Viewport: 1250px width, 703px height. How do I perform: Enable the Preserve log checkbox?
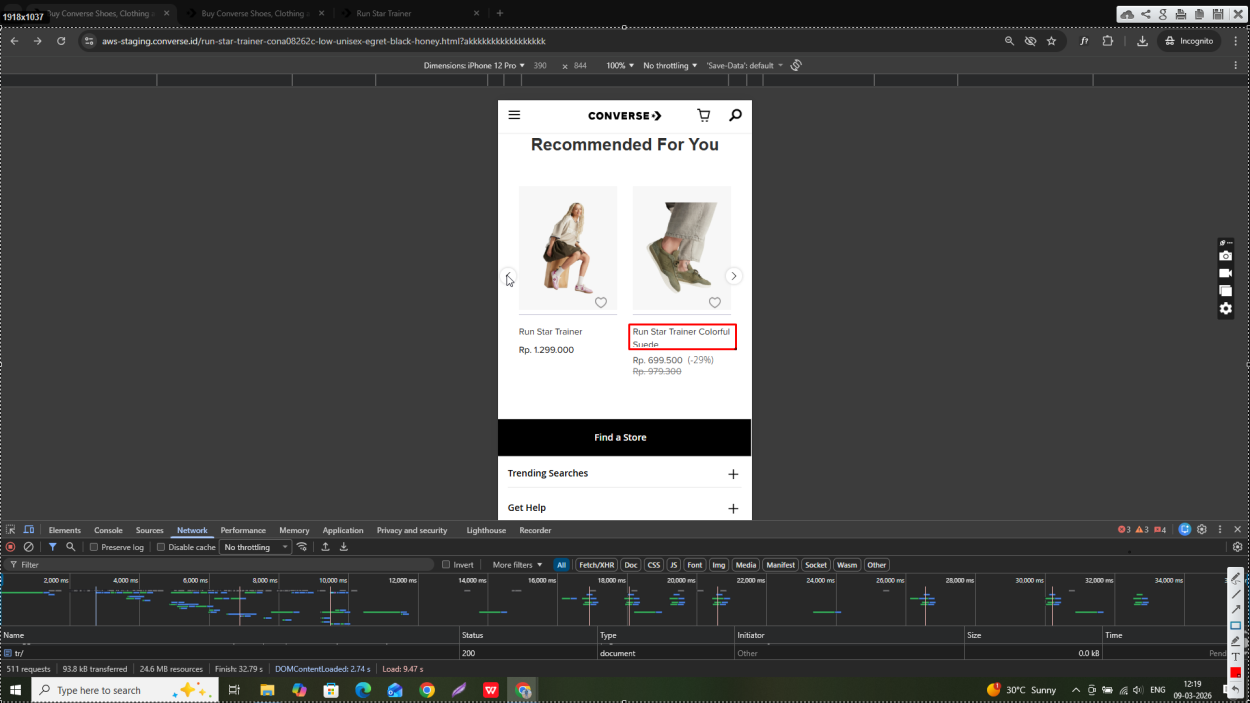pos(94,547)
